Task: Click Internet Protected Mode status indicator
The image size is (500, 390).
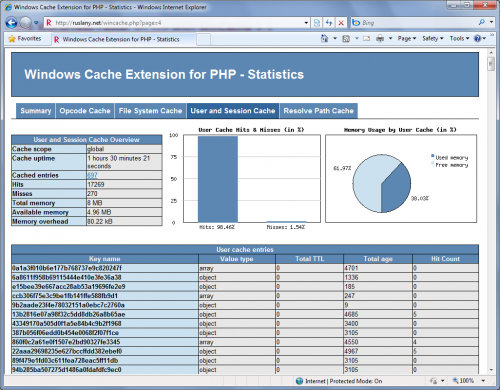Action: click(339, 381)
